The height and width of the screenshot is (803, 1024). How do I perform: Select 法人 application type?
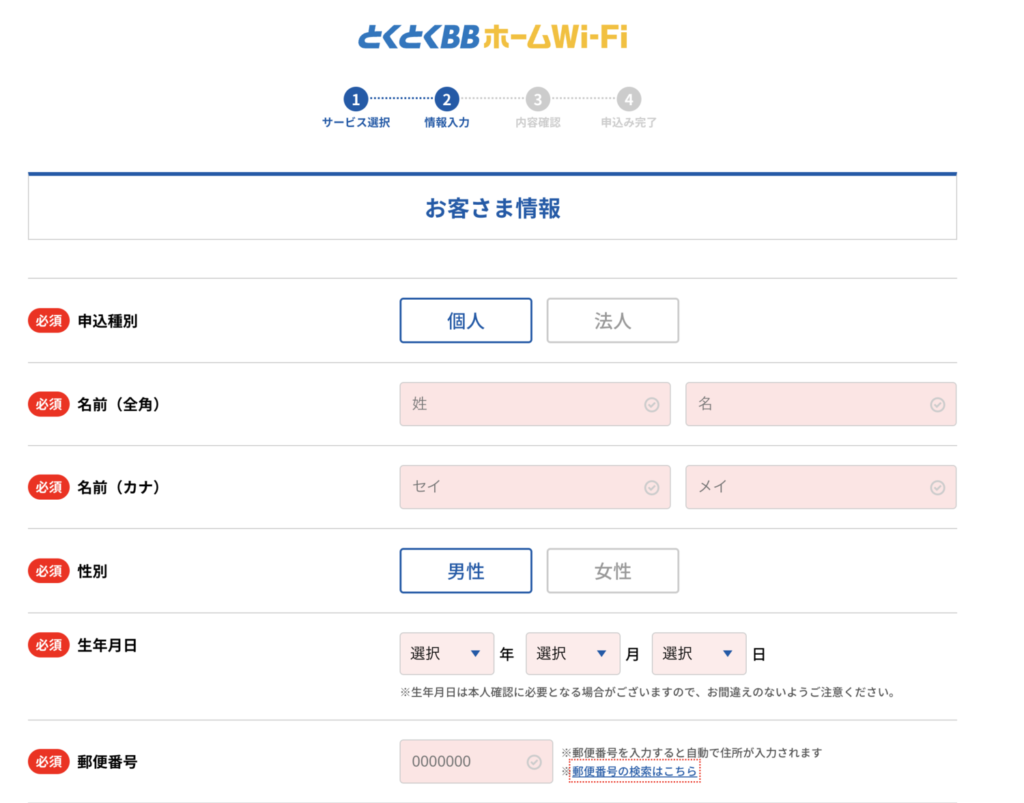pos(613,321)
